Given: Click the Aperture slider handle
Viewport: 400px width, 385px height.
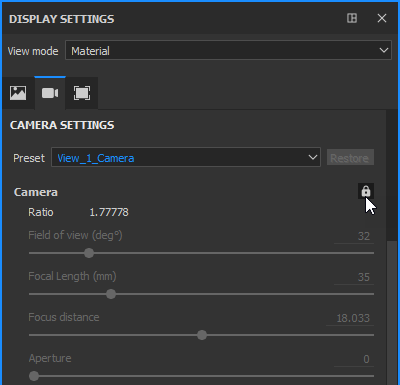Looking at the screenshot, I should pos(34,376).
